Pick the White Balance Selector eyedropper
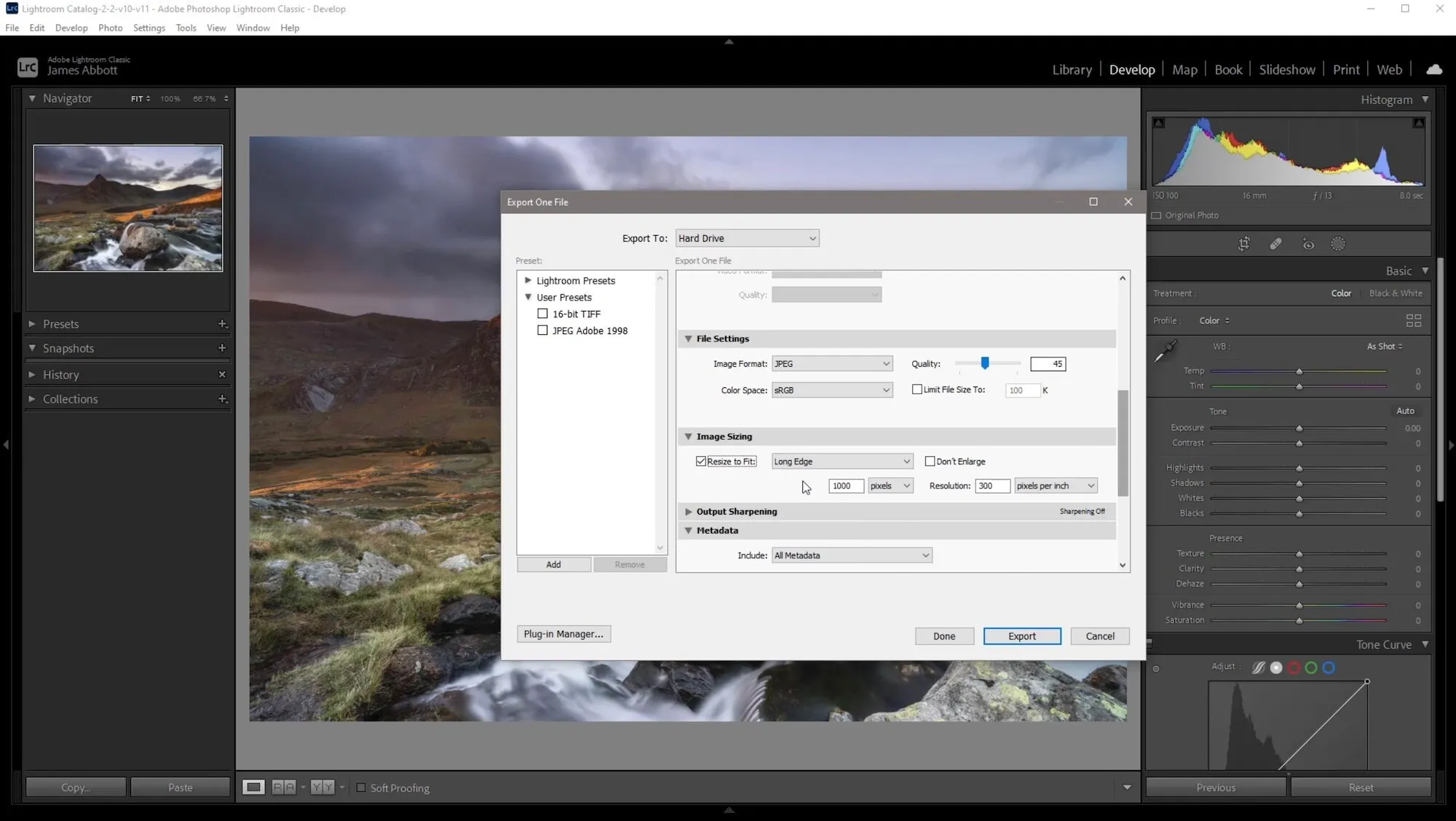This screenshot has height=821, width=1456. pos(1166,352)
